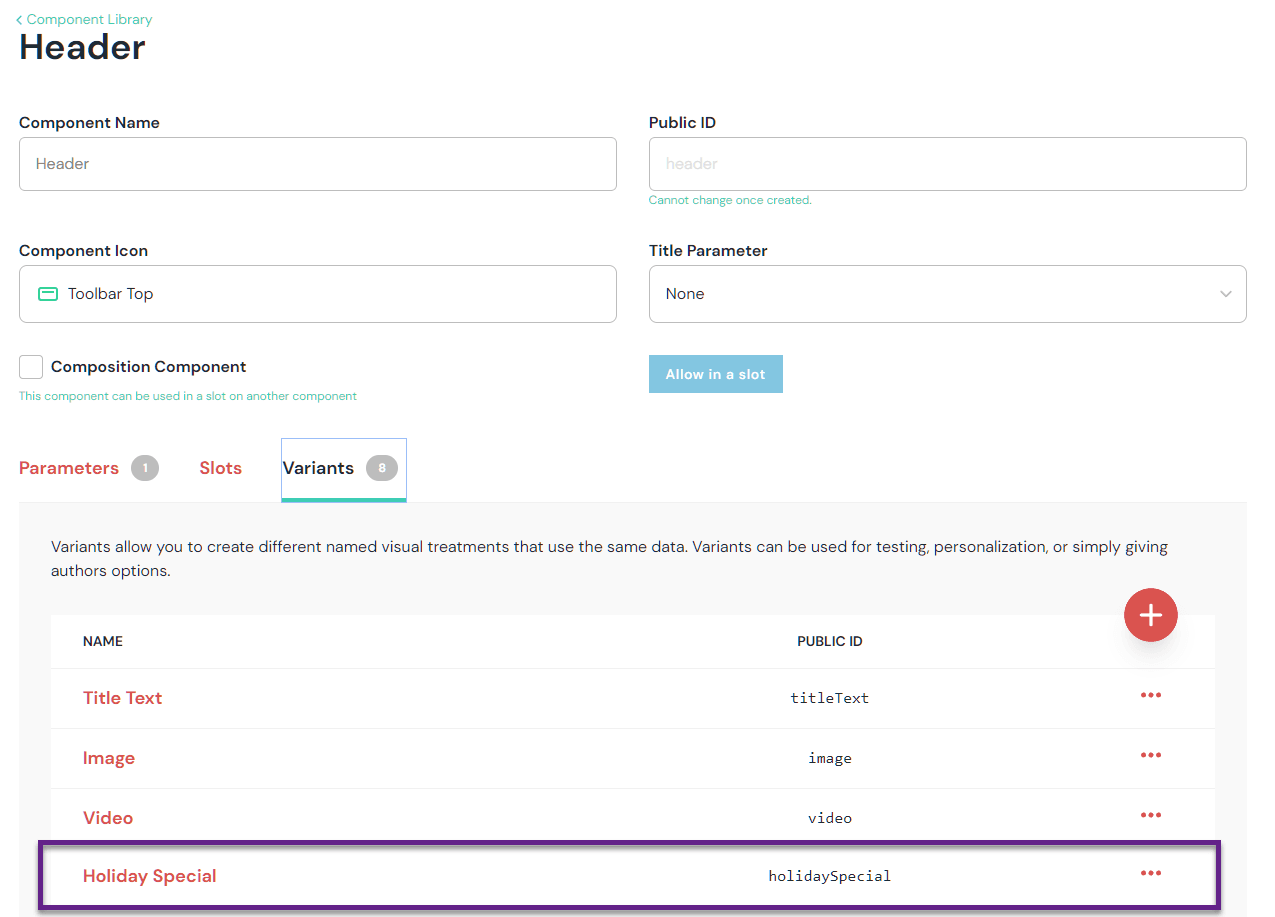Open the Video row three-dot menu
The width and height of the screenshot is (1275, 917).
pos(1150,816)
